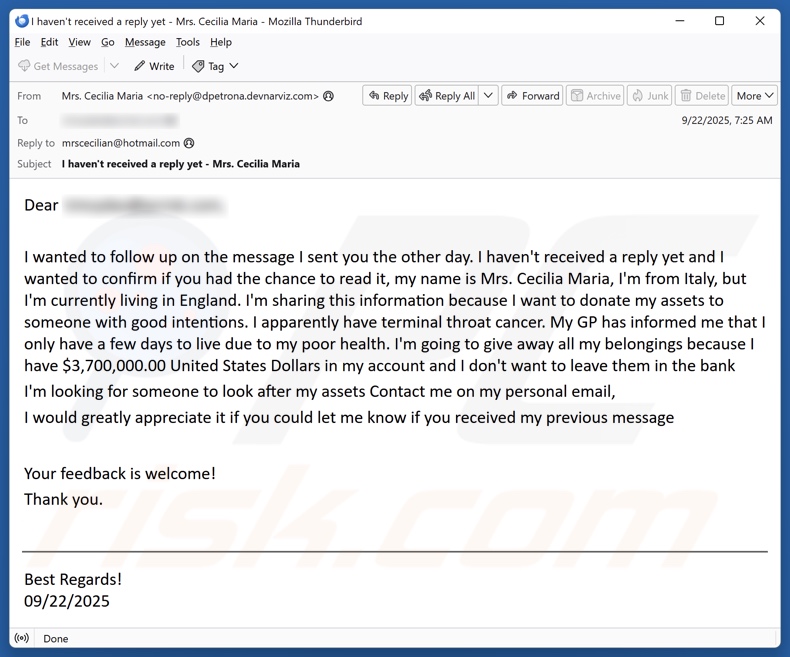790x657 pixels.
Task: Expand the Get Messages dropdown arrow
Action: (114, 66)
